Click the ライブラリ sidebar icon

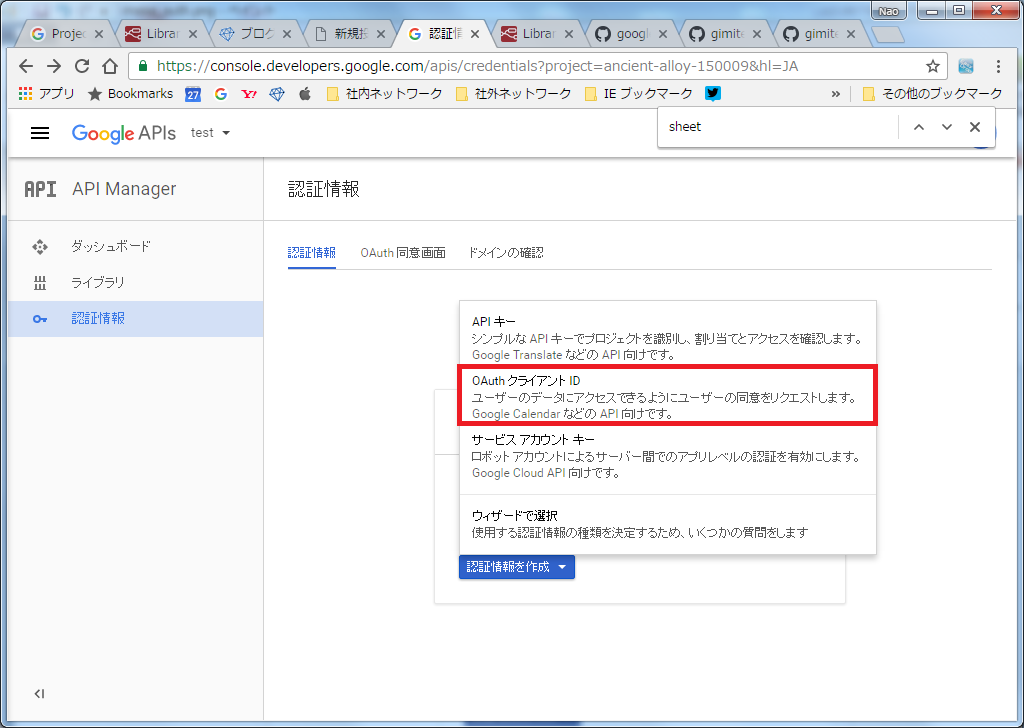click(x=40, y=283)
